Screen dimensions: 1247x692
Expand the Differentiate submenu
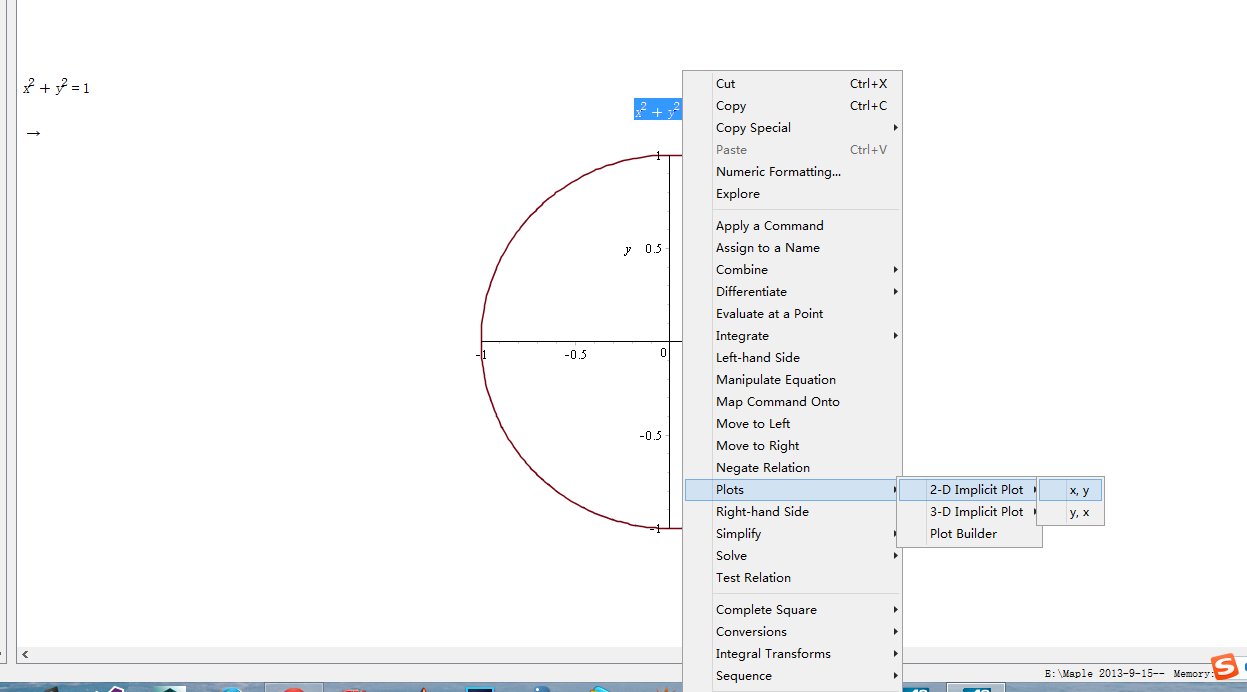pos(752,292)
